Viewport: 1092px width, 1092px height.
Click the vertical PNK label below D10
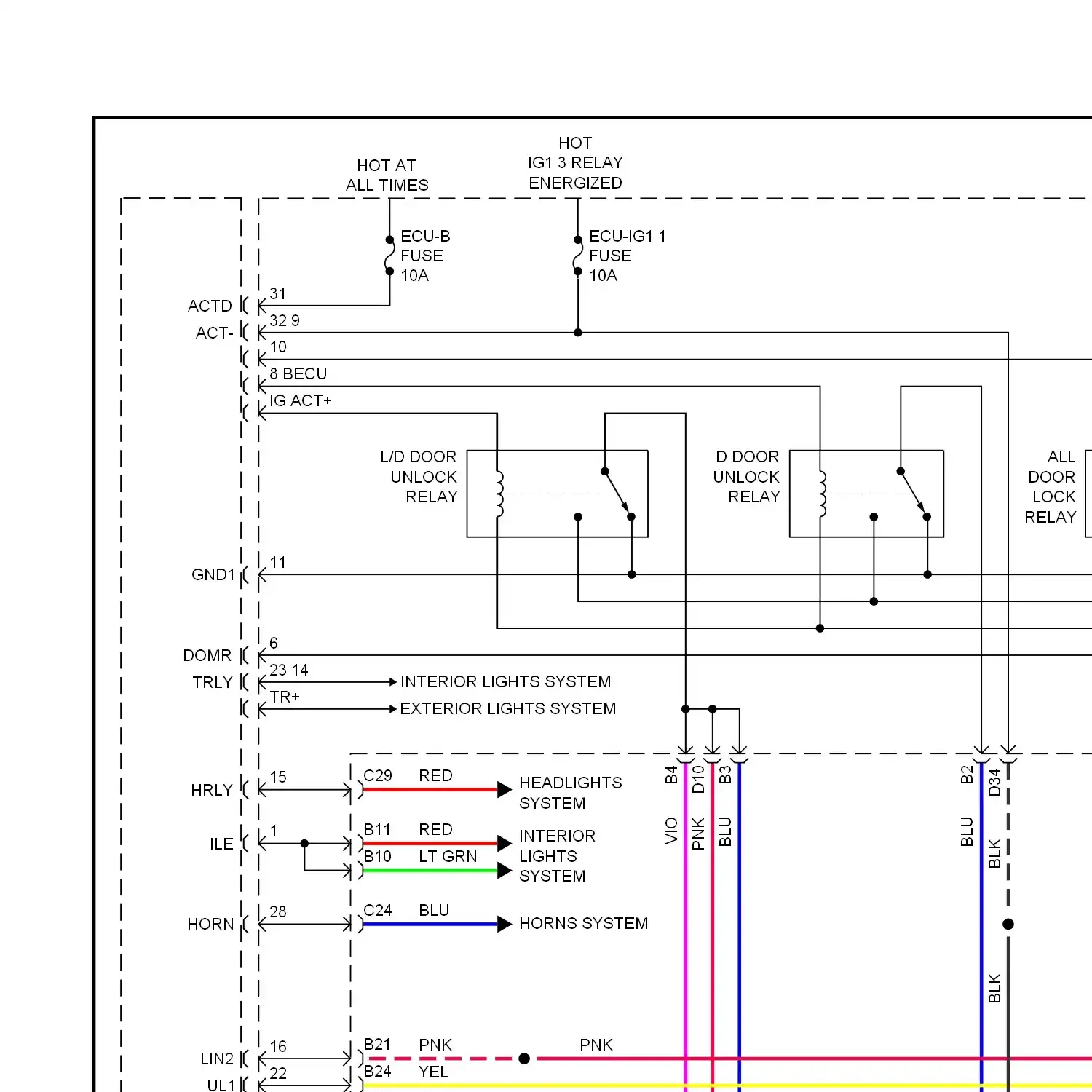pyautogui.click(x=698, y=834)
